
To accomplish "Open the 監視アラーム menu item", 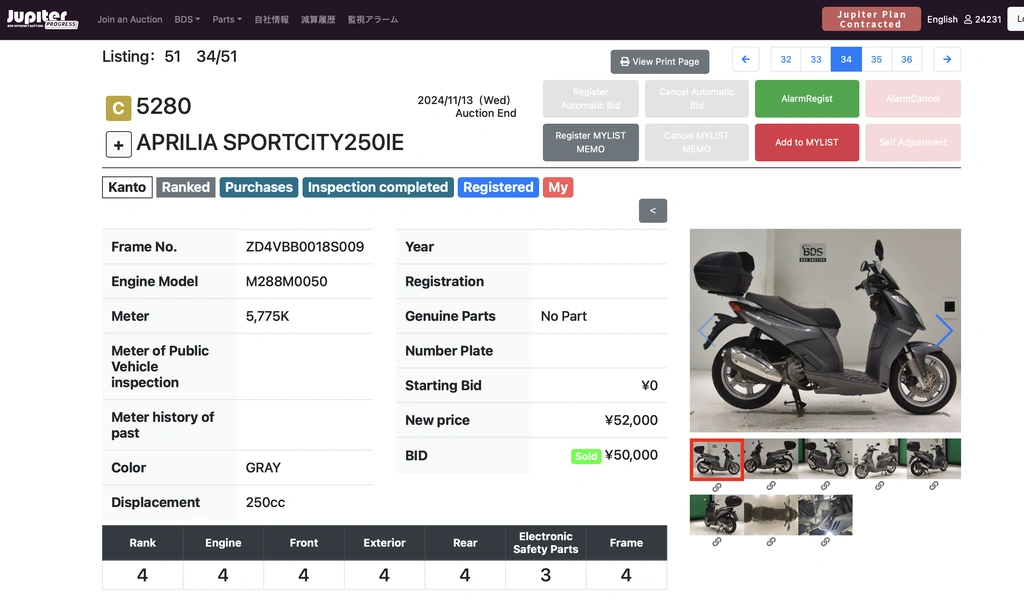I will pos(372,20).
